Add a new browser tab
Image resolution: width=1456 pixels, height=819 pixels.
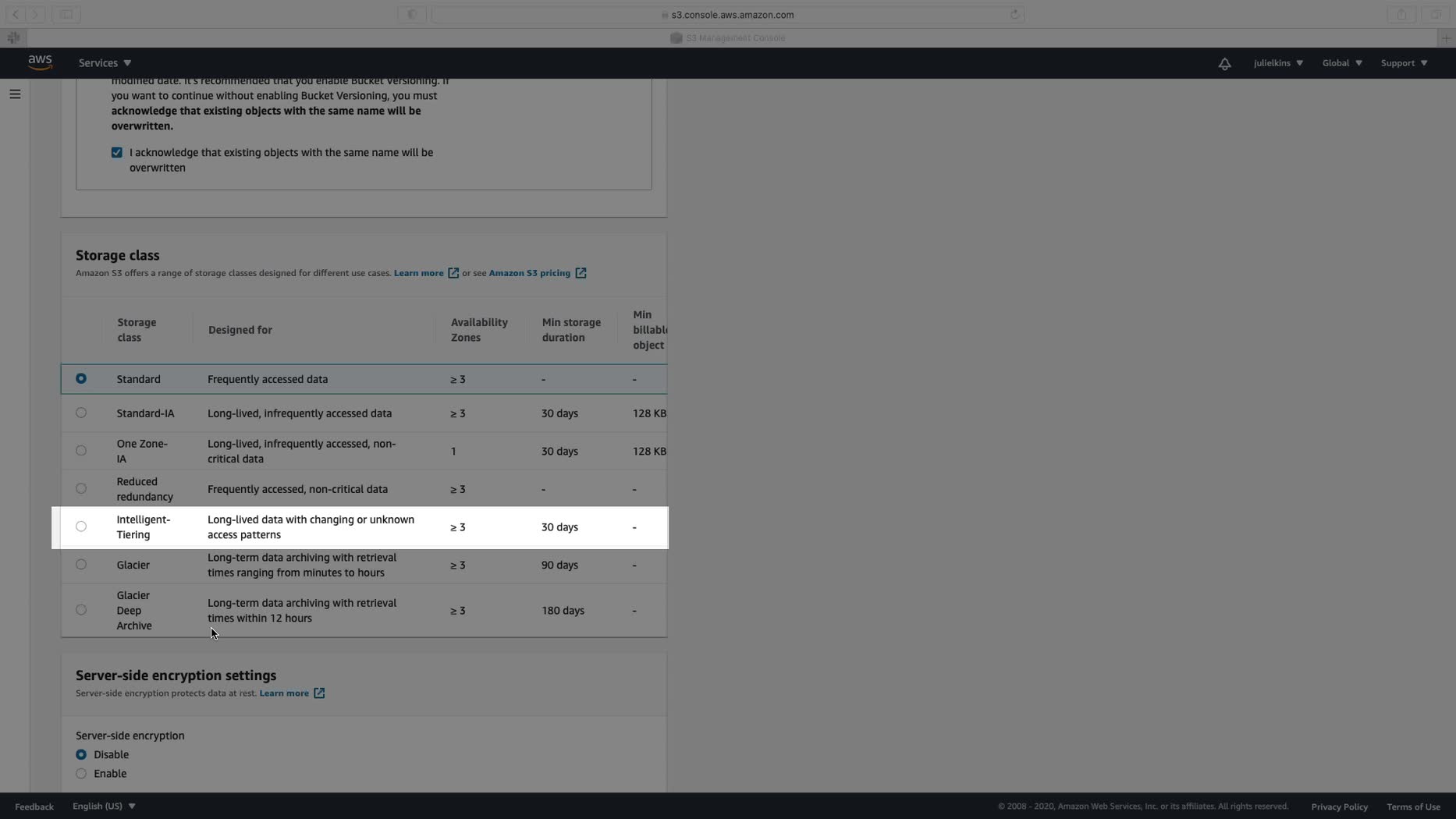tap(1446, 37)
